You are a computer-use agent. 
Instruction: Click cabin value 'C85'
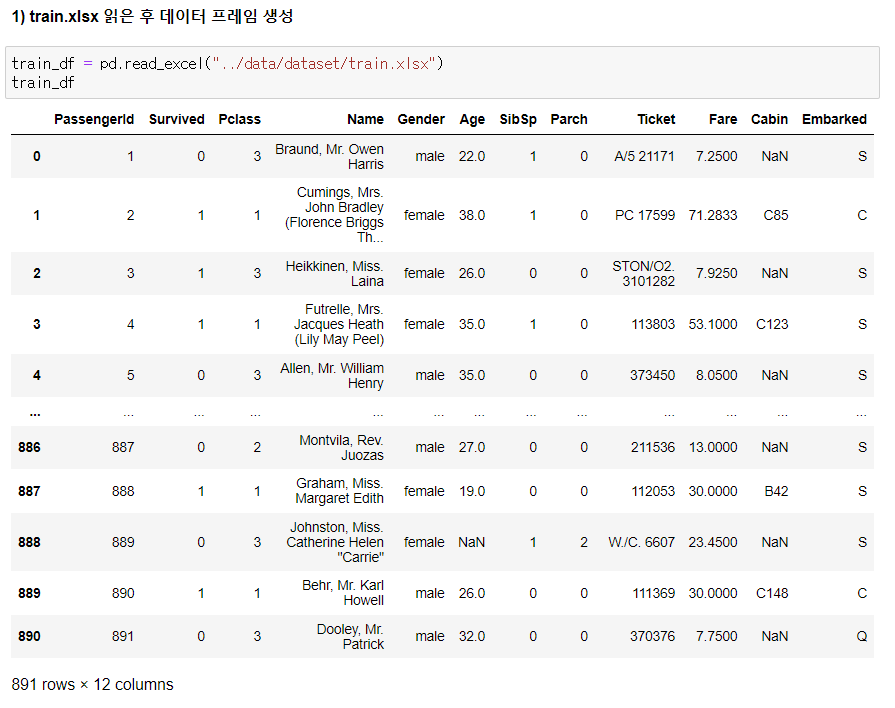coord(776,215)
